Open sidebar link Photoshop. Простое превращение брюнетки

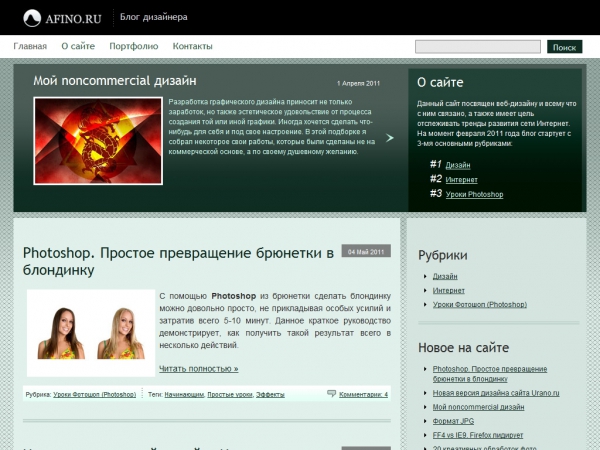click(490, 374)
